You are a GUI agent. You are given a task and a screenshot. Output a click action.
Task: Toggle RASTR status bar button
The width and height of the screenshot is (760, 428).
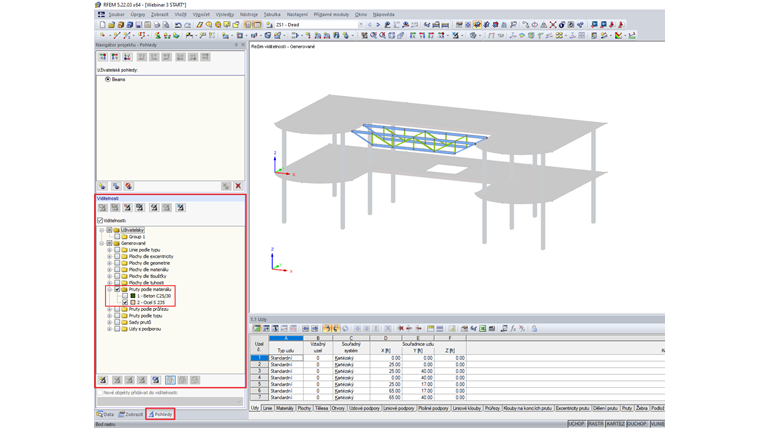coord(595,424)
